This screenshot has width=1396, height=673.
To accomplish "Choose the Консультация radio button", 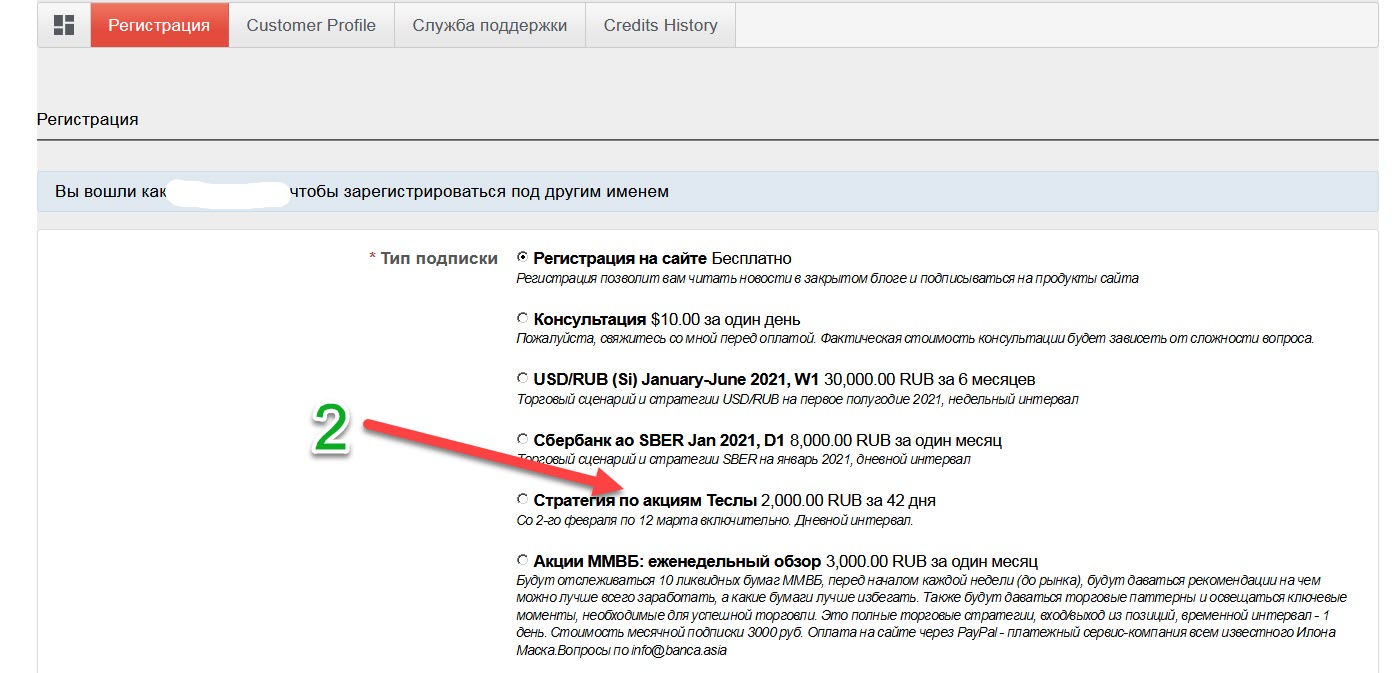I will coord(522,319).
